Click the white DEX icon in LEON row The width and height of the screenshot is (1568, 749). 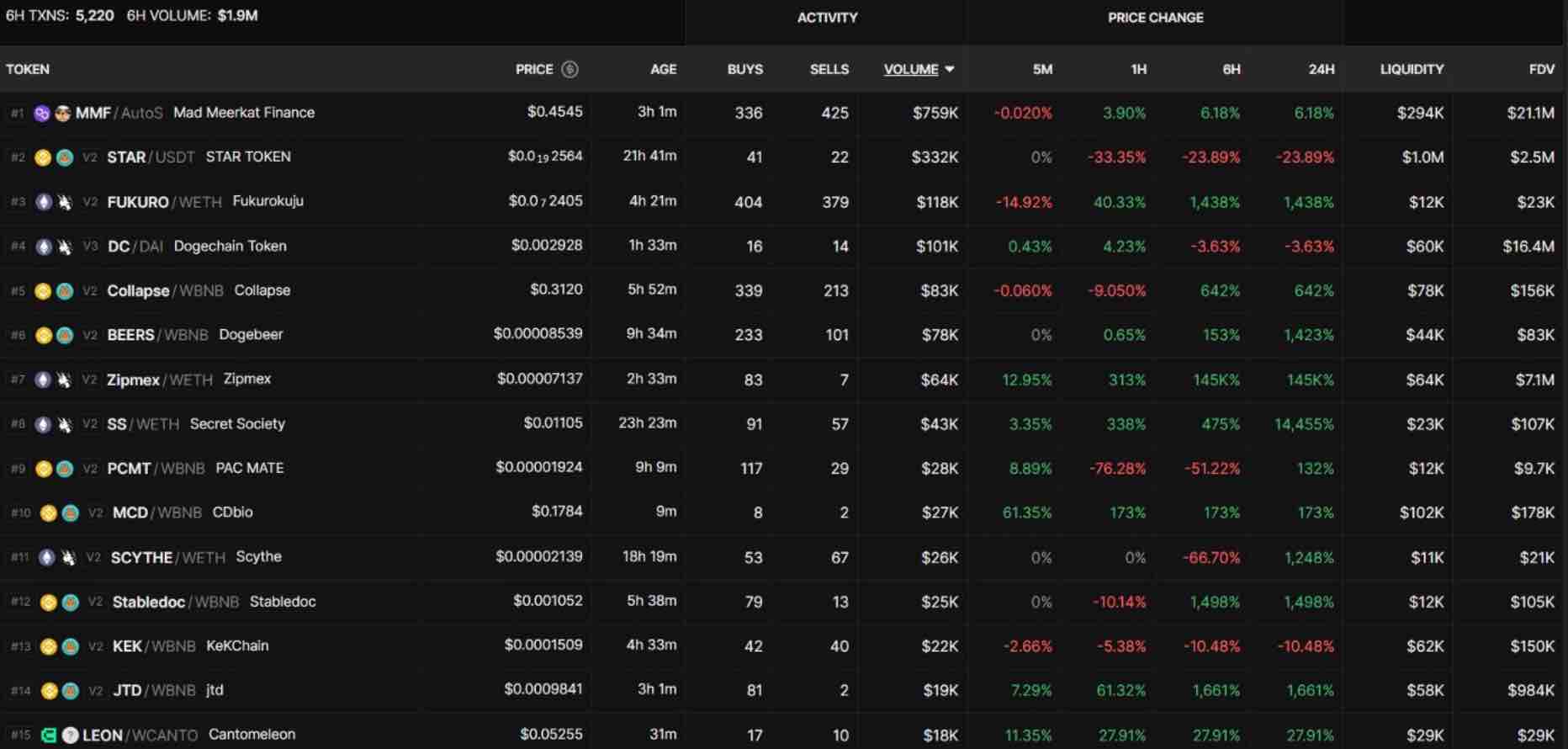point(71,735)
